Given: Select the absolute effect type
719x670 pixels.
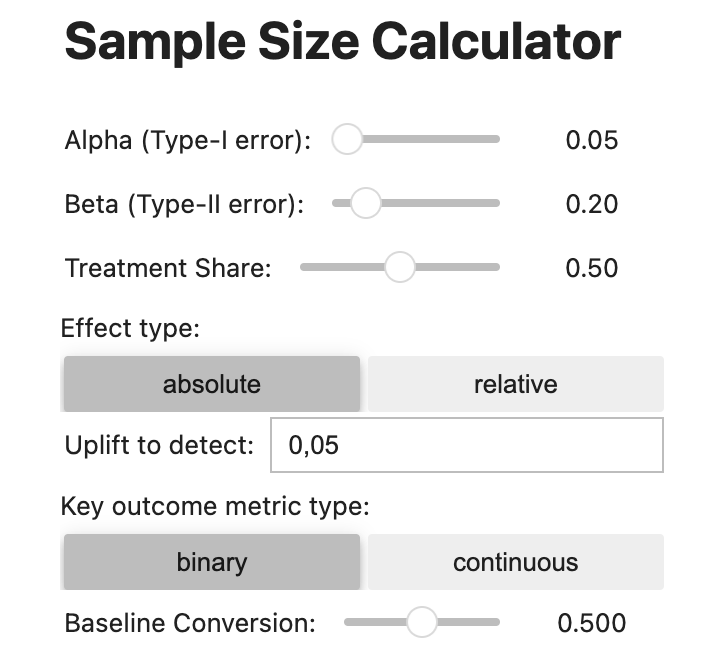Looking at the screenshot, I should coord(211,384).
